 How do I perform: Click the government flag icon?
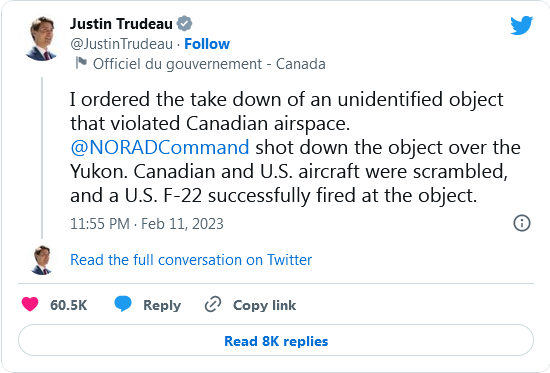(81, 63)
